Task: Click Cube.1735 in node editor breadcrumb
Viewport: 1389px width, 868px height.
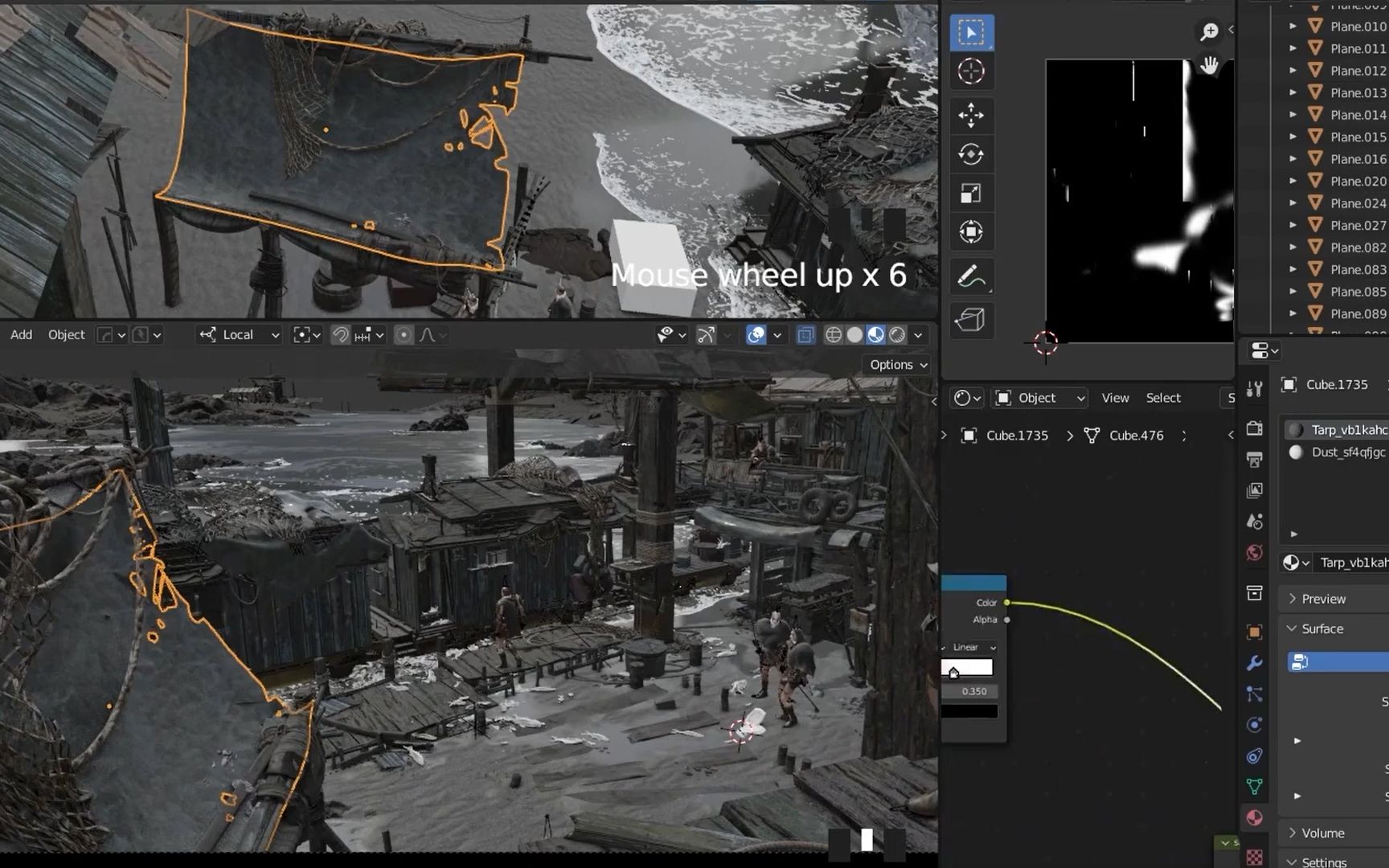Action: click(1017, 436)
